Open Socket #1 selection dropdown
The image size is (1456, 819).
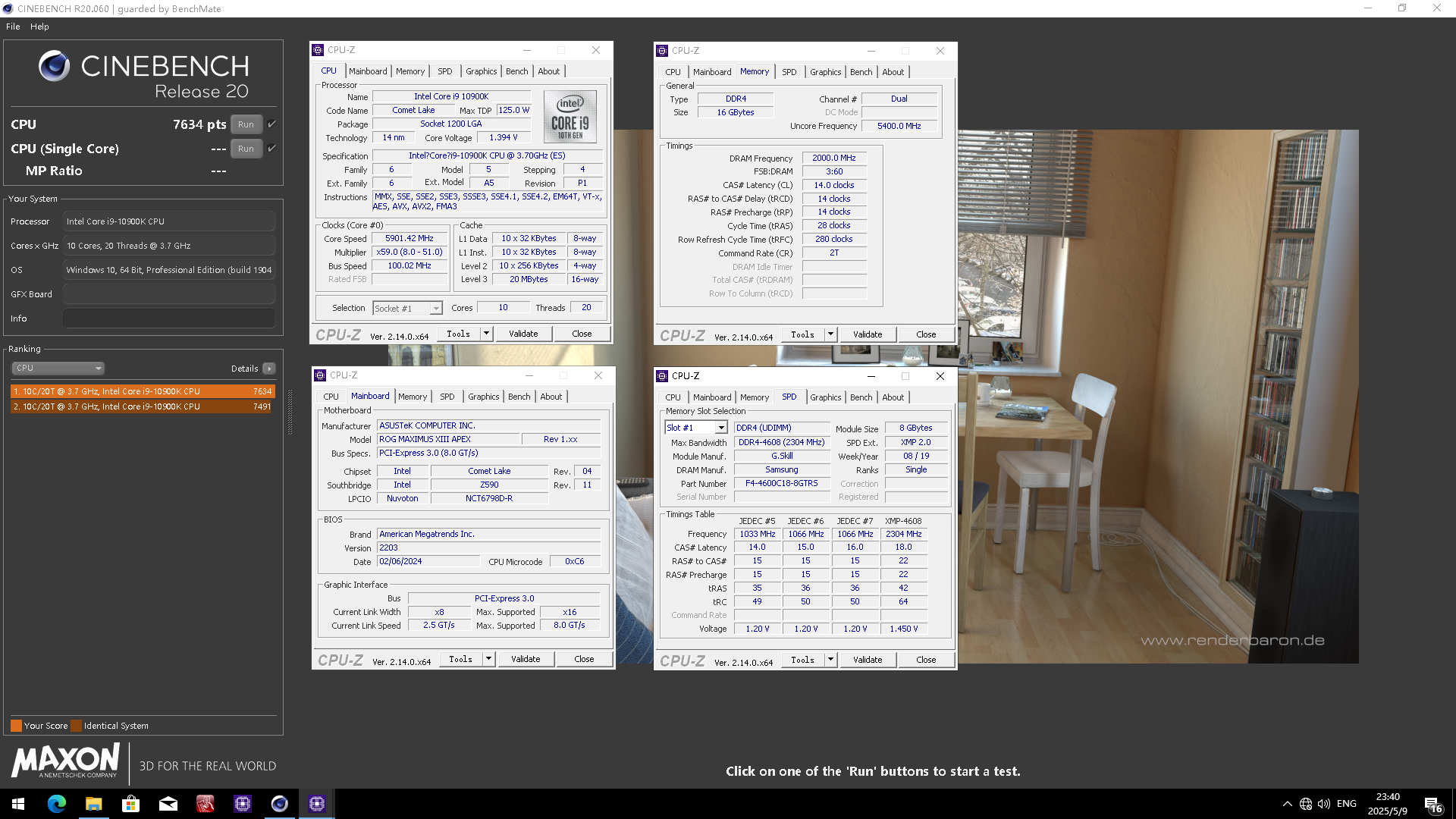(407, 308)
